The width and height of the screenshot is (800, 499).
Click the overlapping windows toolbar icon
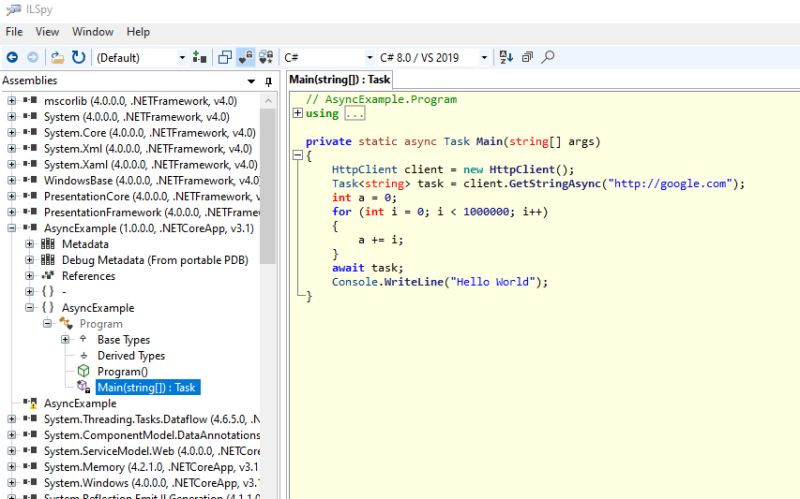coord(225,57)
